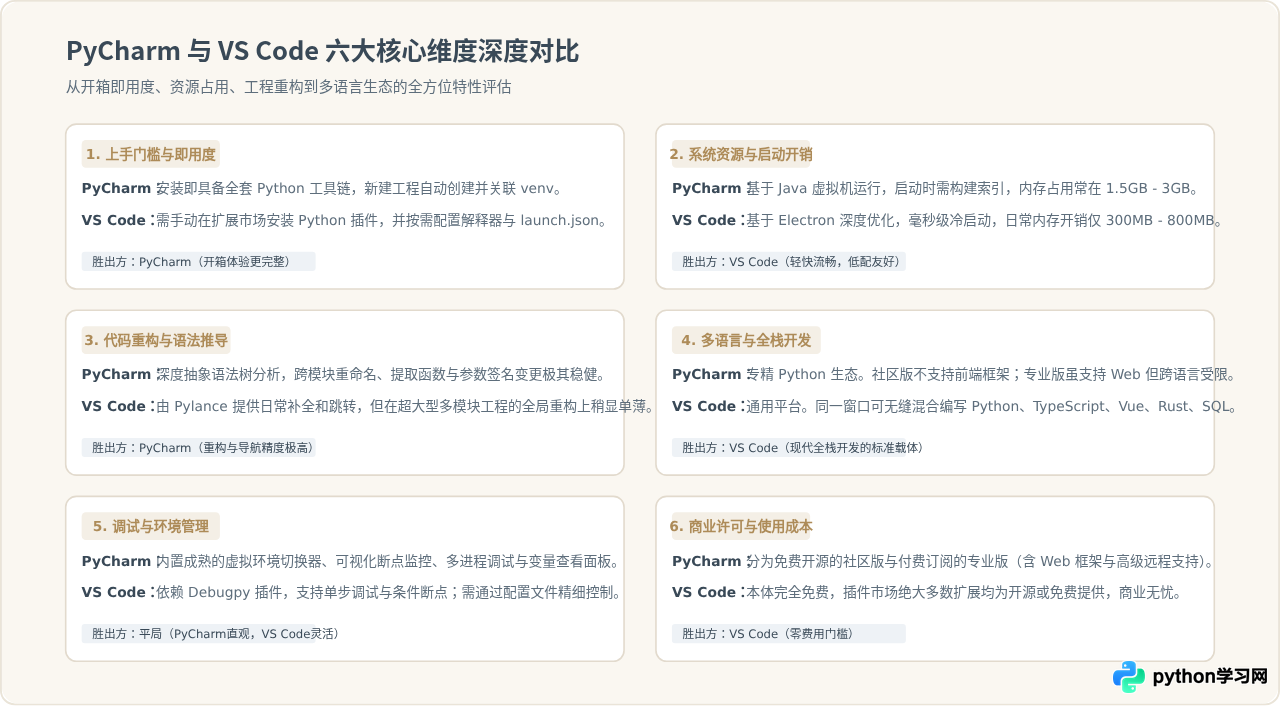Click the badge 胜出方：PyCharm（重构与导航精度极高）

pos(199,448)
